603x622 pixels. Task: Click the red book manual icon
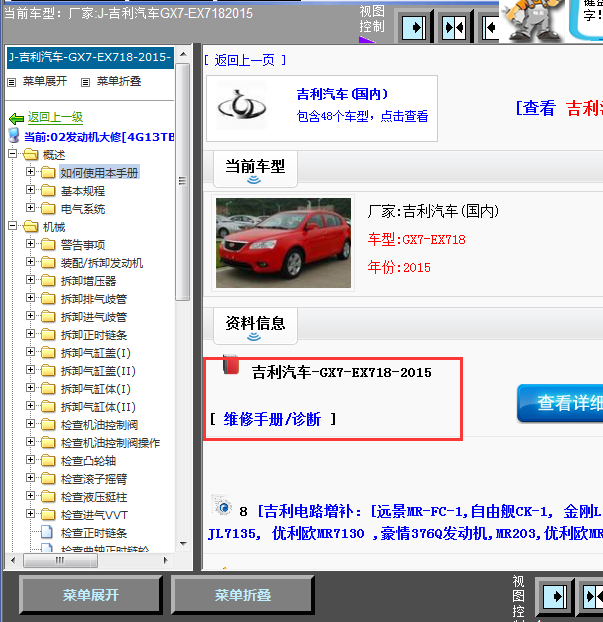[230, 364]
